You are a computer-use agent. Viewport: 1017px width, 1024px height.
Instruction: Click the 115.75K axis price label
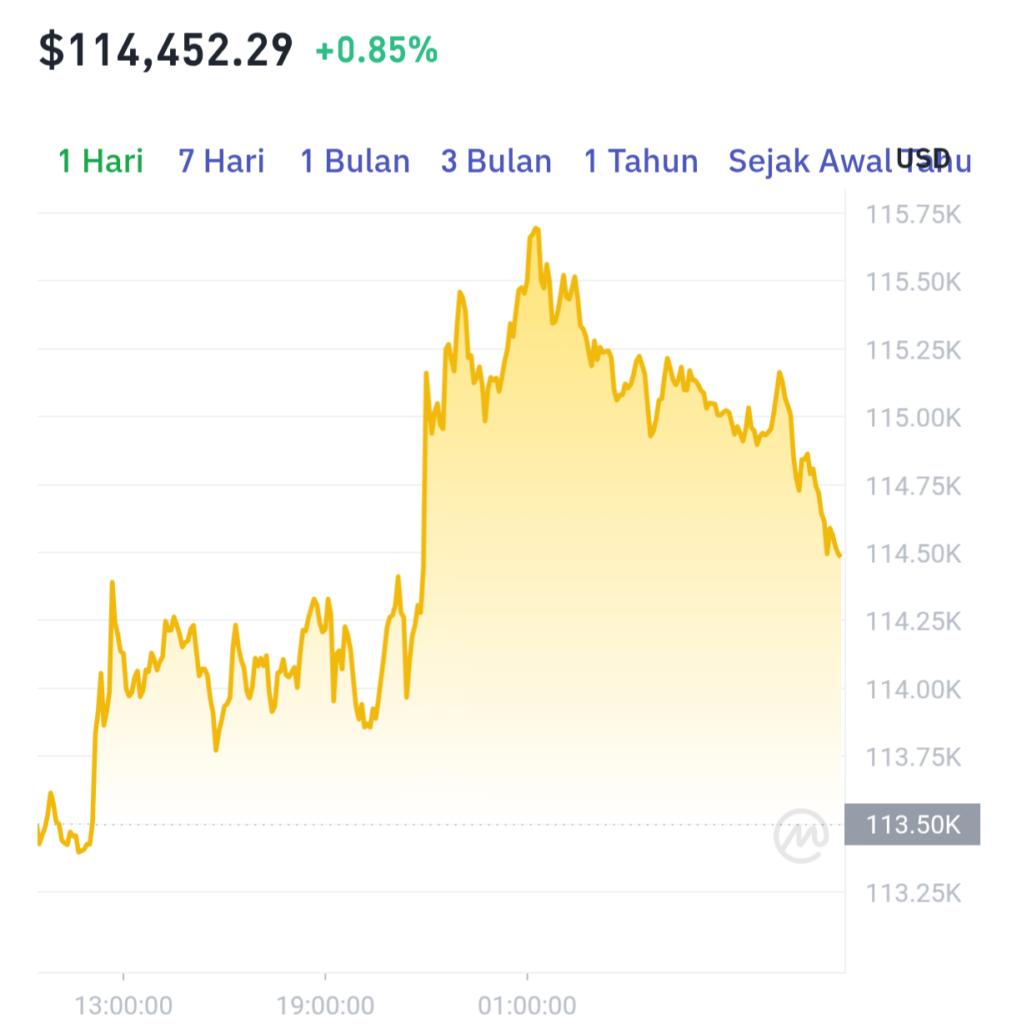point(913,215)
